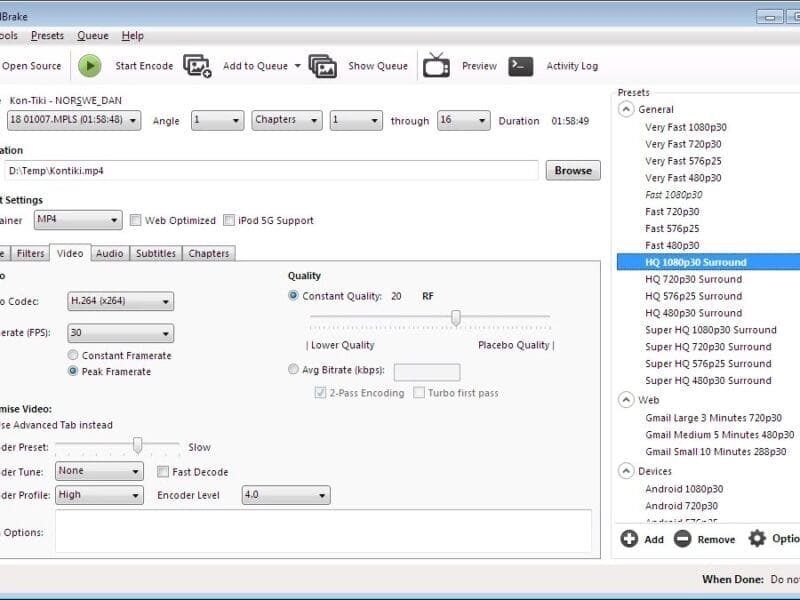The width and height of the screenshot is (800, 600).
Task: Click the Add to Queue icon
Action: (198, 66)
